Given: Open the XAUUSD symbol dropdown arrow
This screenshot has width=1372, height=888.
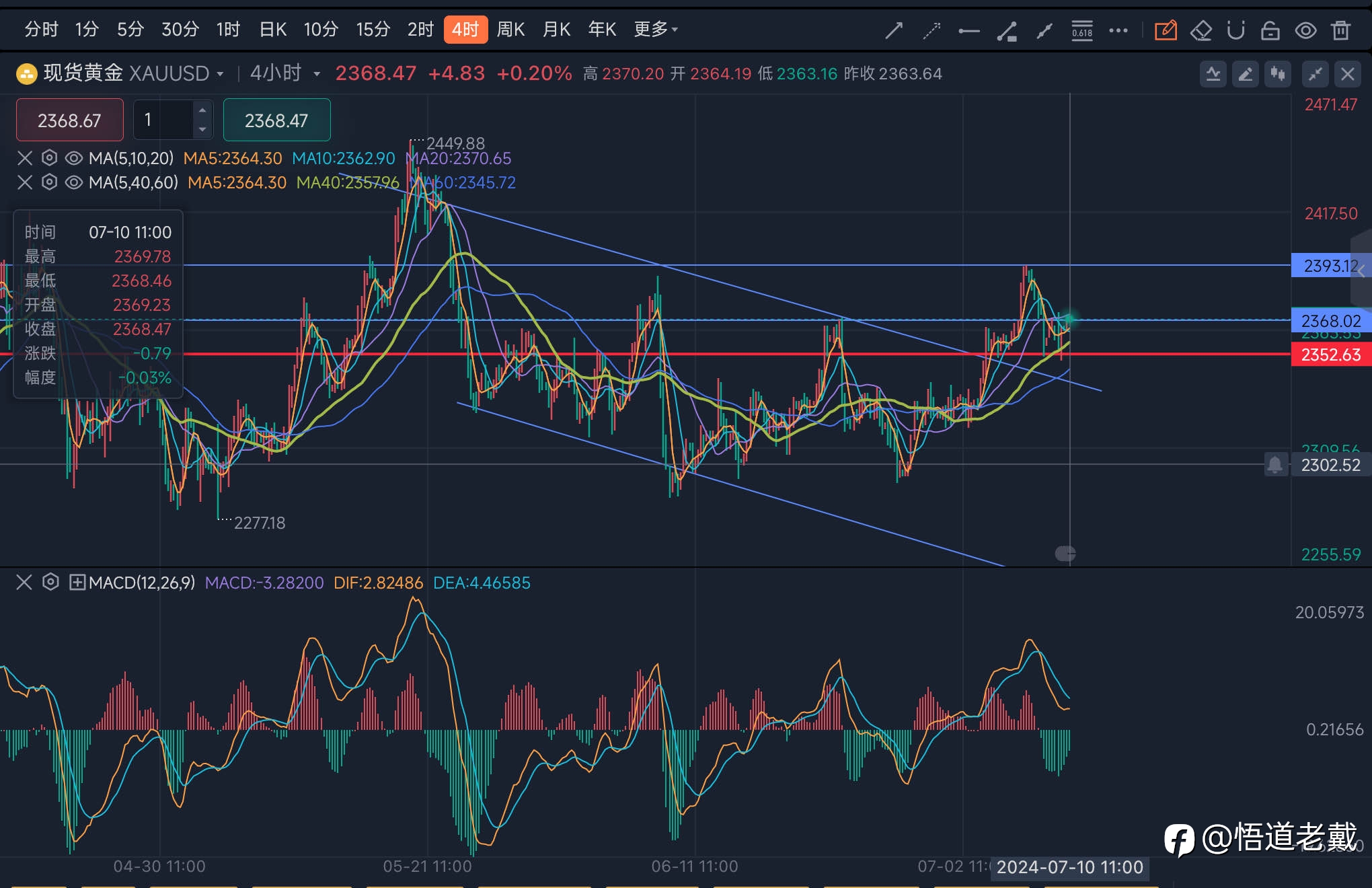Looking at the screenshot, I should coord(220,74).
